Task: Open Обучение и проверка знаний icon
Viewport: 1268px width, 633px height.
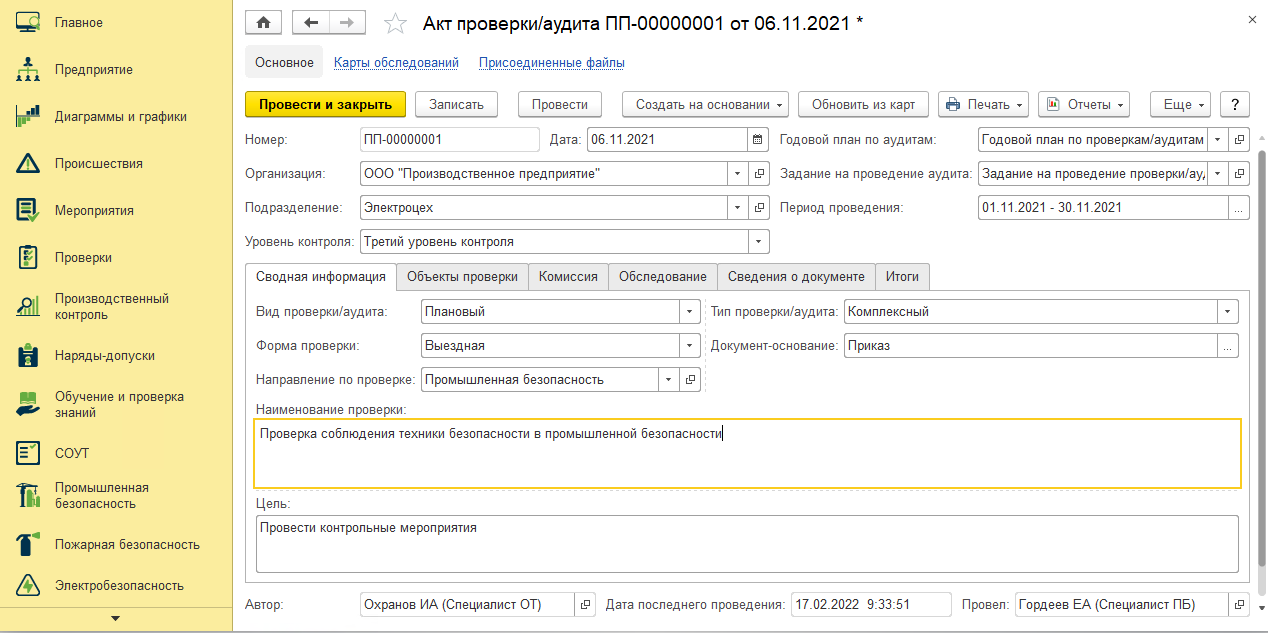Action: [28, 404]
